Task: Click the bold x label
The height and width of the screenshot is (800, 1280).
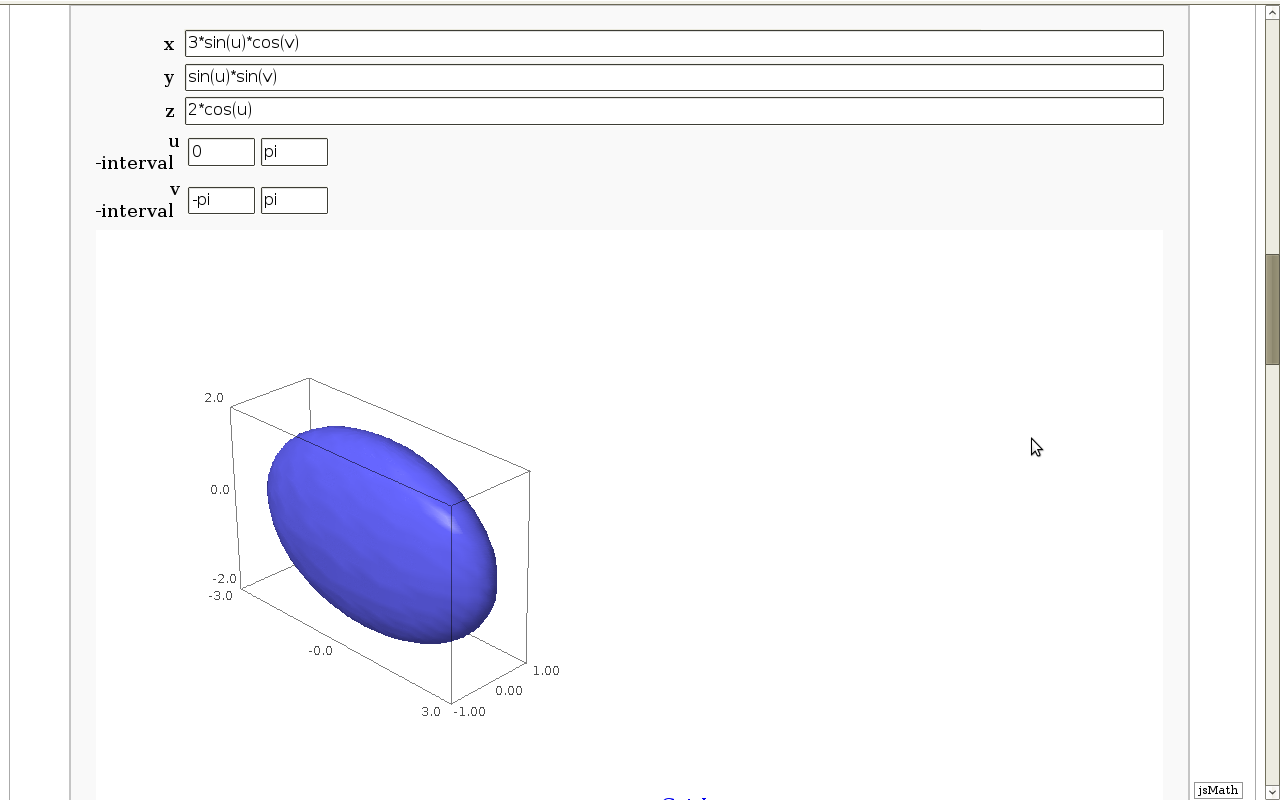Action: point(169,45)
